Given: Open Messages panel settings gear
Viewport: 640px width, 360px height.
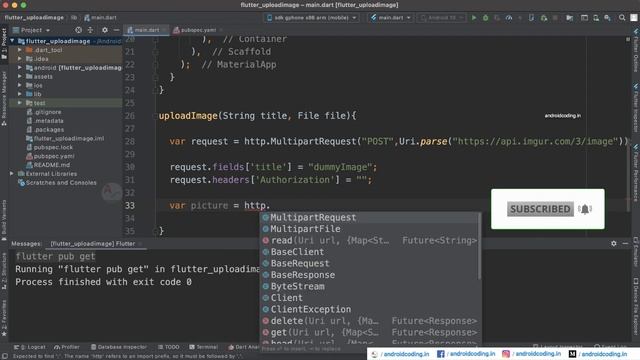Looking at the screenshot, I should [x=613, y=243].
